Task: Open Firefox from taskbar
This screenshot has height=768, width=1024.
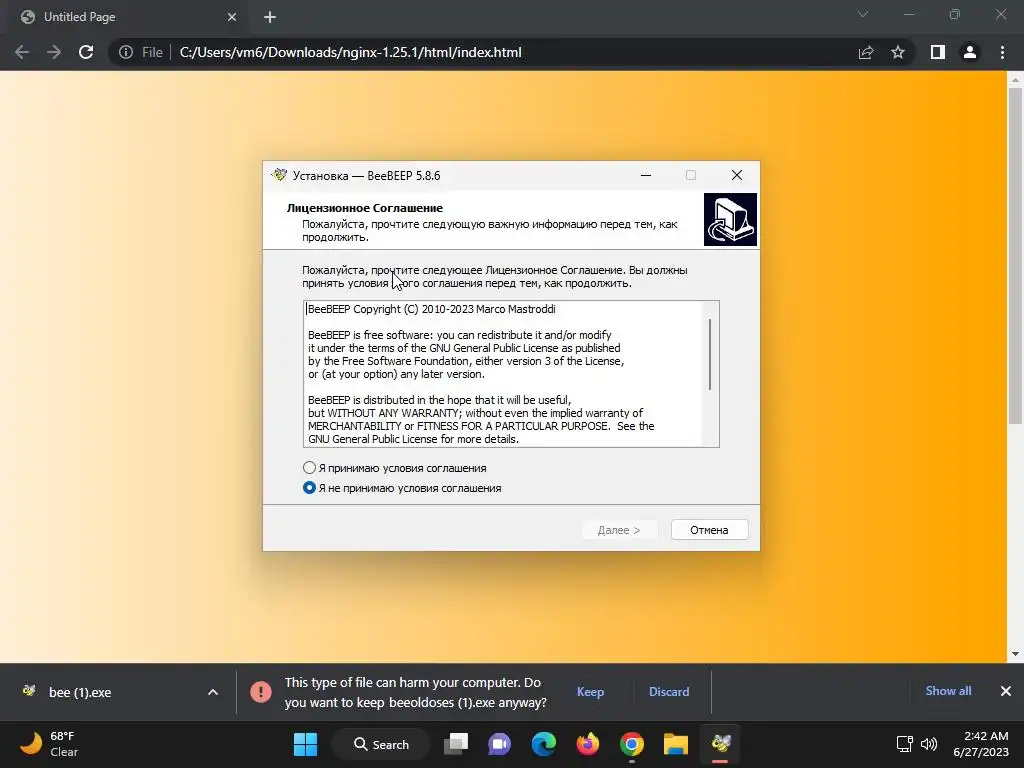Action: 588,744
